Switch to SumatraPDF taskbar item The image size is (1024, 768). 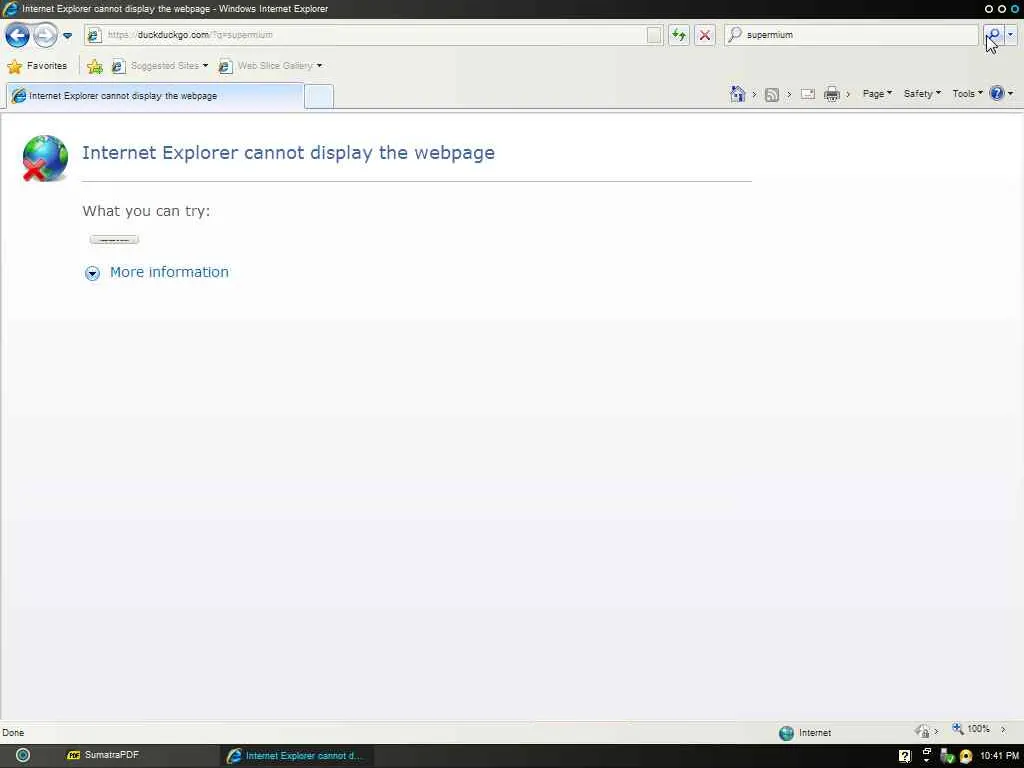(x=103, y=756)
